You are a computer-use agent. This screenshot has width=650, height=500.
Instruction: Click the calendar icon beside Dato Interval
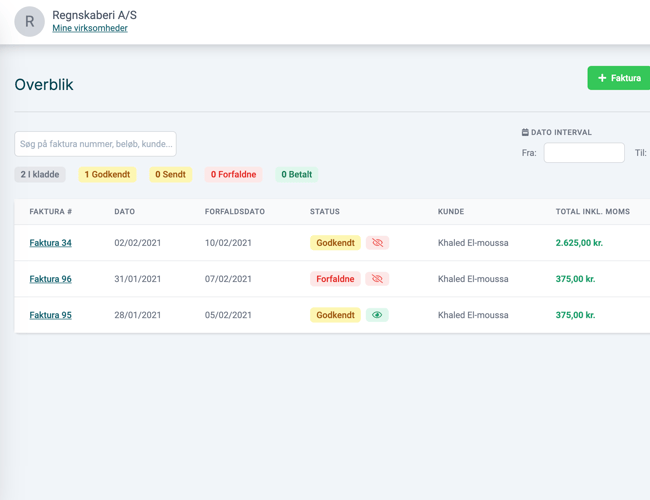coord(525,132)
